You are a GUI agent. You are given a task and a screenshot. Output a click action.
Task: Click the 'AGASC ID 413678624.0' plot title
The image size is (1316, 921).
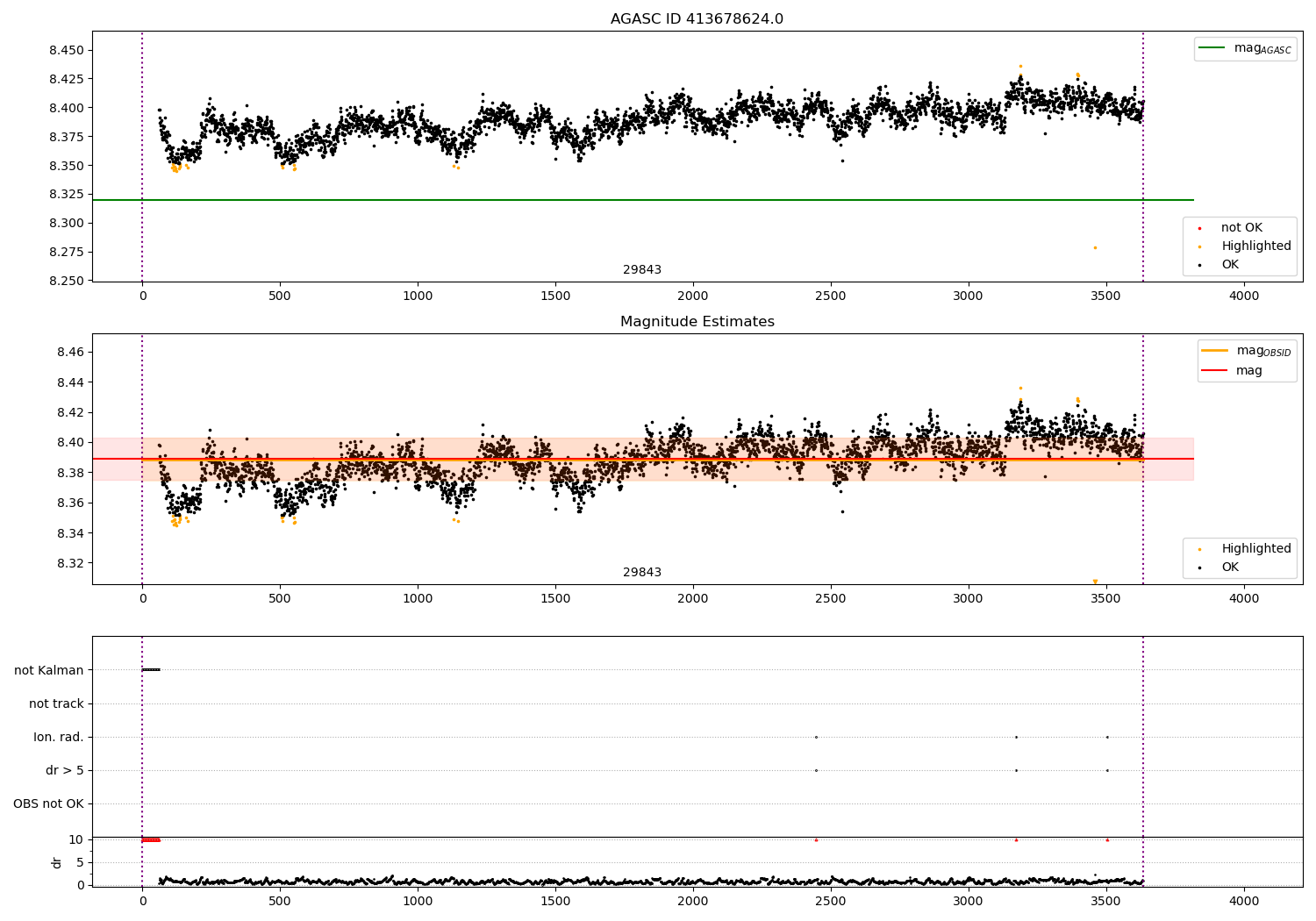[697, 19]
